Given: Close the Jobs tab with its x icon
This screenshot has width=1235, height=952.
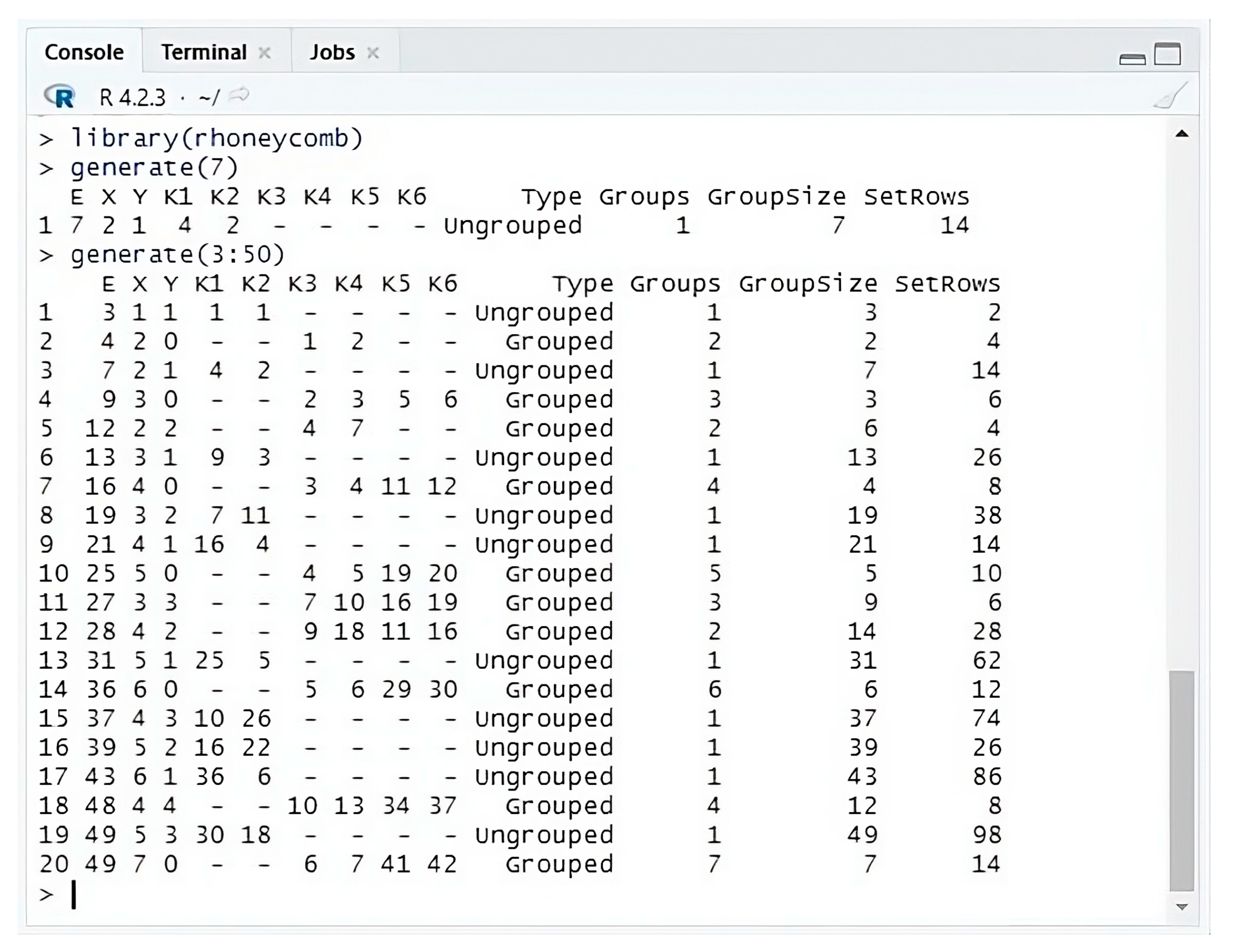Looking at the screenshot, I should point(372,53).
